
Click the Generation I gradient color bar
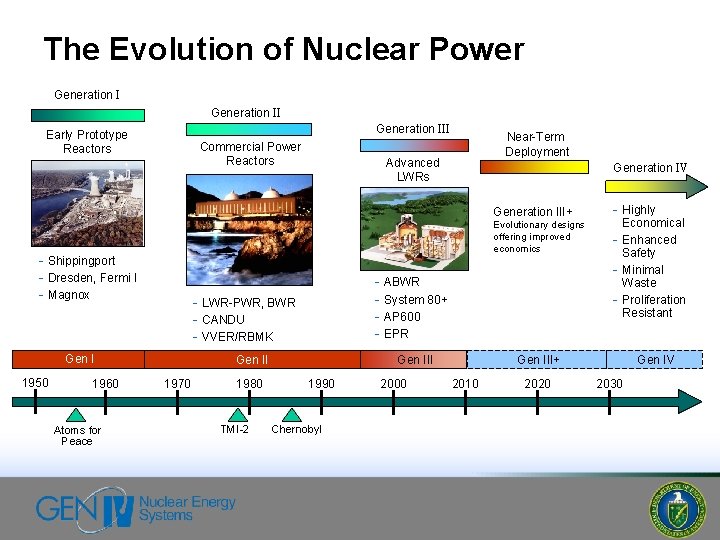click(88, 115)
